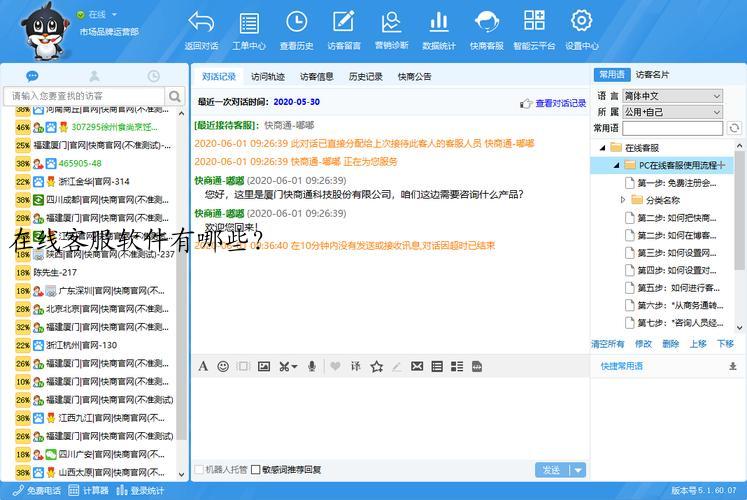This screenshot has height=500, width=747.
Task: Click the star favorite icon in the message toolbar
Action: pyautogui.click(x=376, y=367)
